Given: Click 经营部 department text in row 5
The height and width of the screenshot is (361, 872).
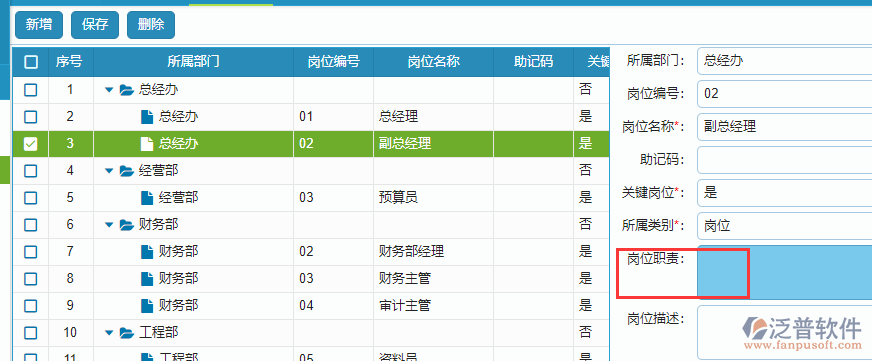Looking at the screenshot, I should (179, 197).
